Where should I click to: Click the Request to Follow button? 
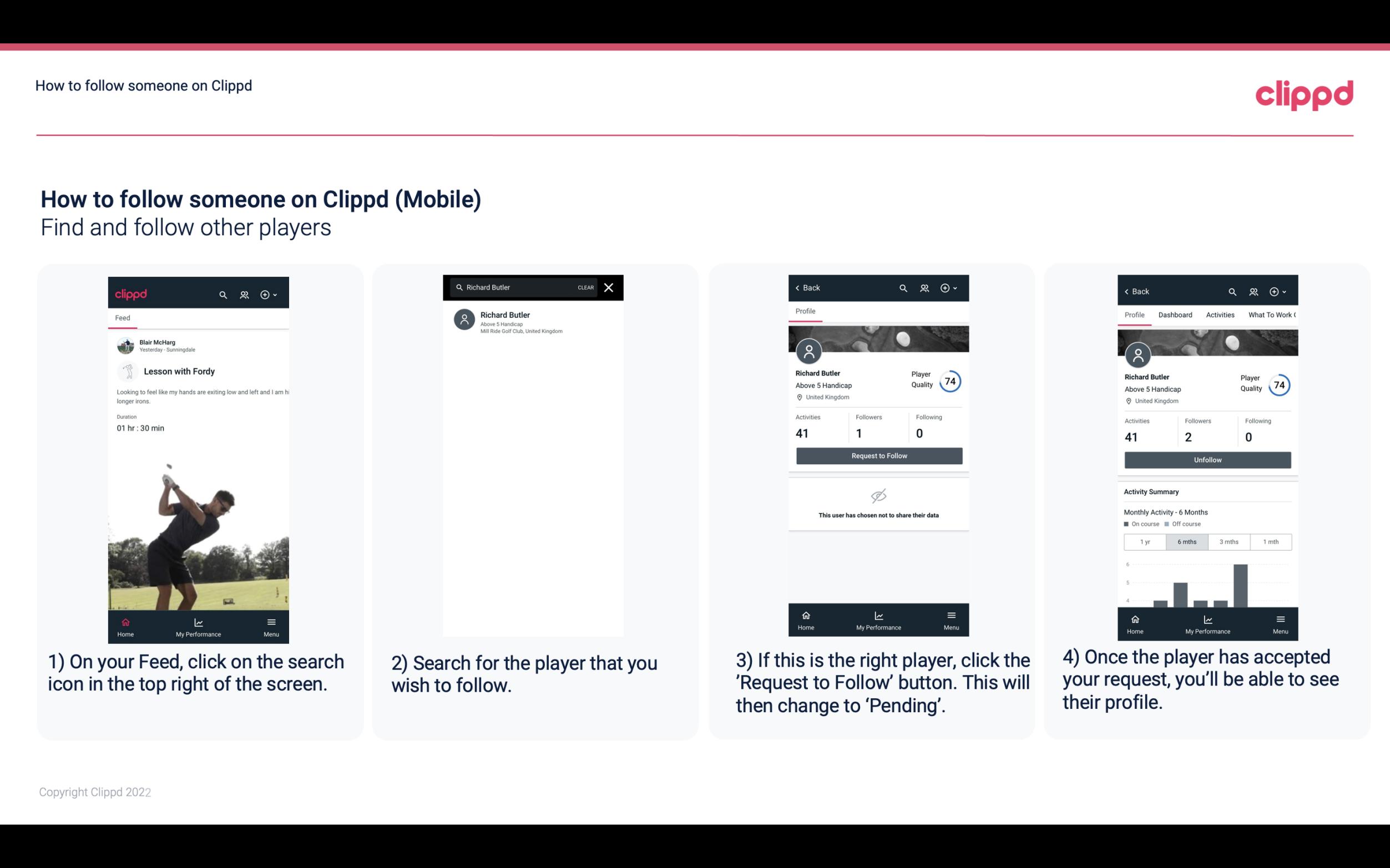878,456
